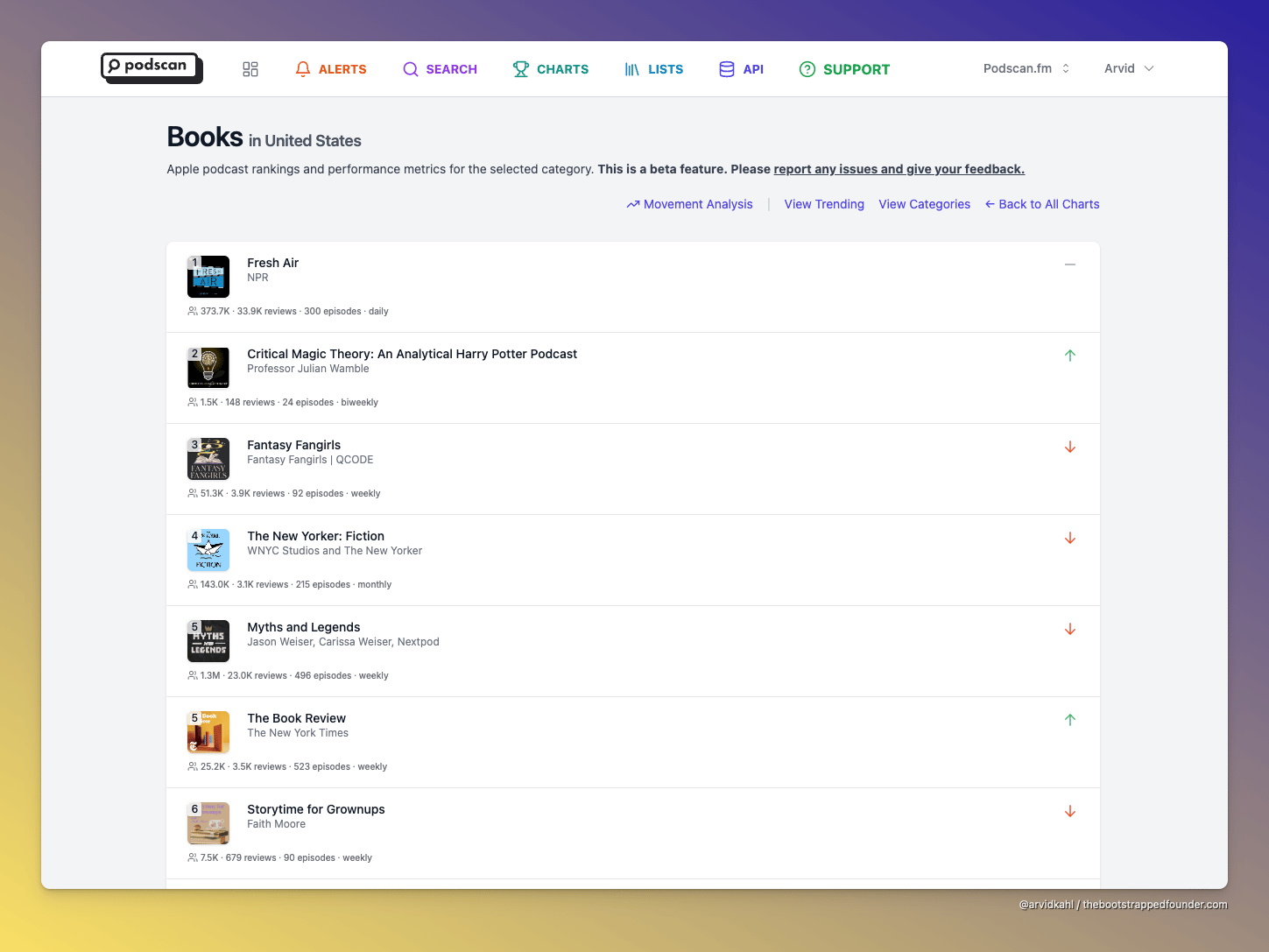Open Fantasy Fangirls artwork thumbnail
Screen dimensions: 1269x952
pos(208,459)
